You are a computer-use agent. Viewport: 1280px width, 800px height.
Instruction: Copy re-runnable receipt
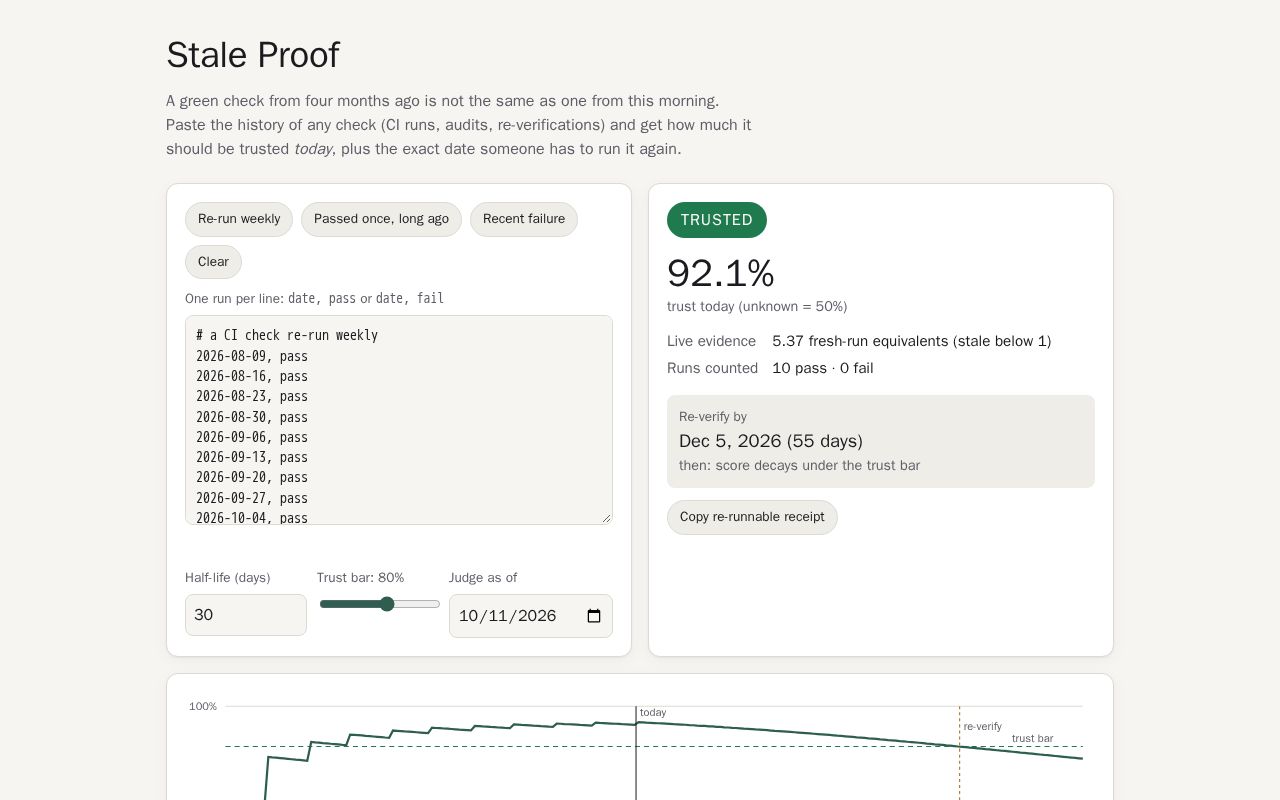click(x=752, y=517)
